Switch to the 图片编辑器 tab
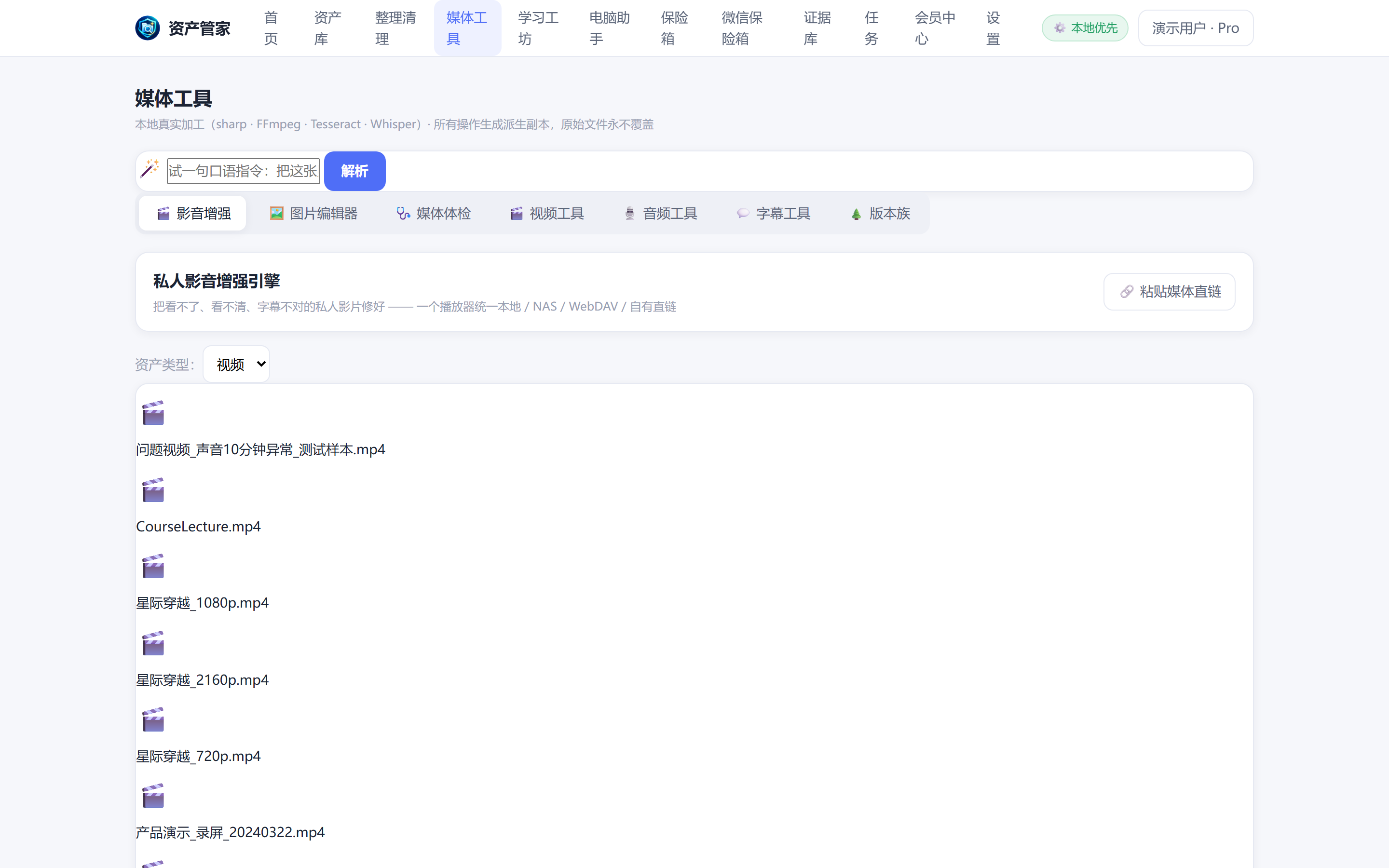Screen dimensions: 1389x868 click(313, 214)
